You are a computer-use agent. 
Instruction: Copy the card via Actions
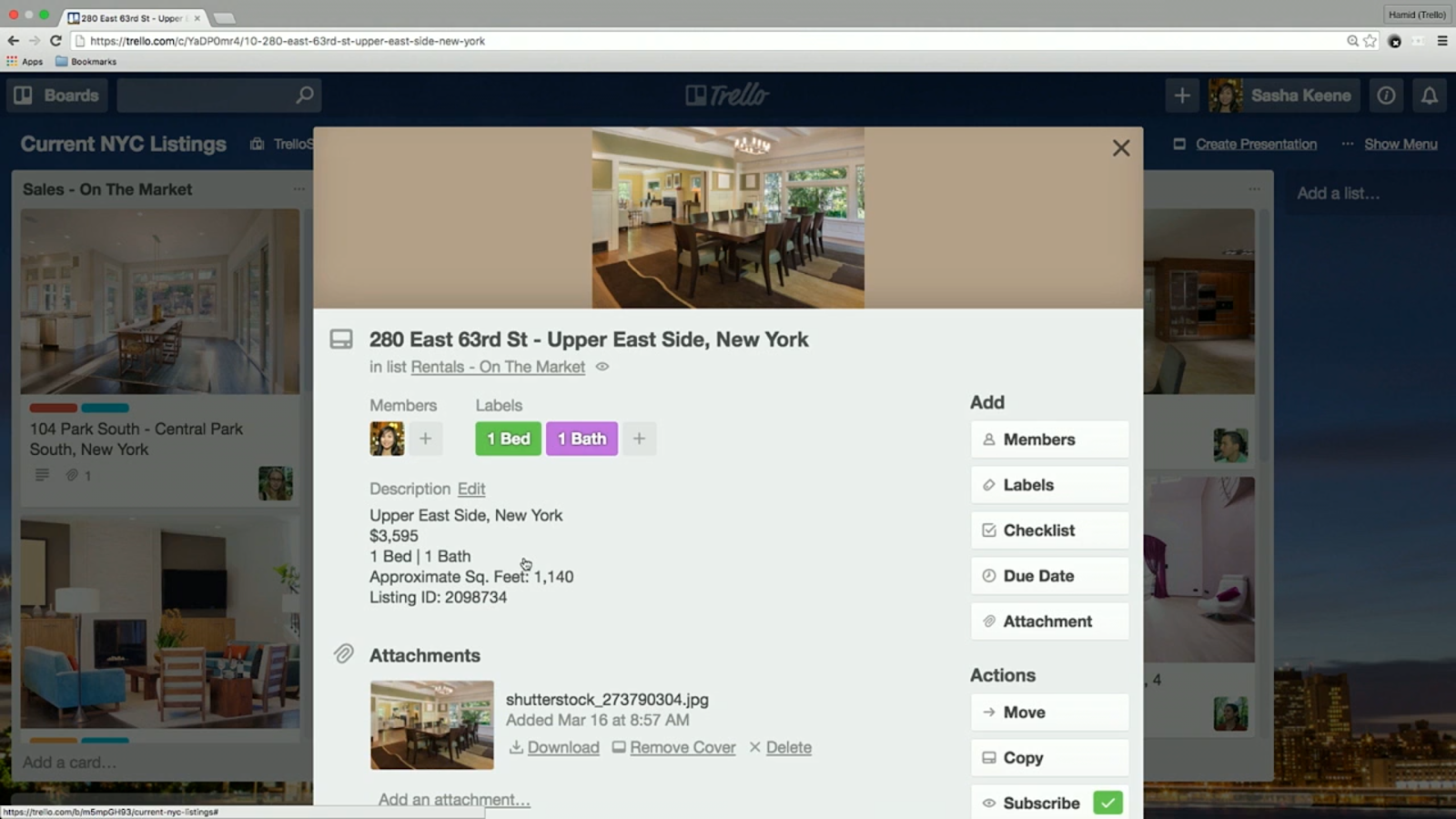[x=1049, y=758]
